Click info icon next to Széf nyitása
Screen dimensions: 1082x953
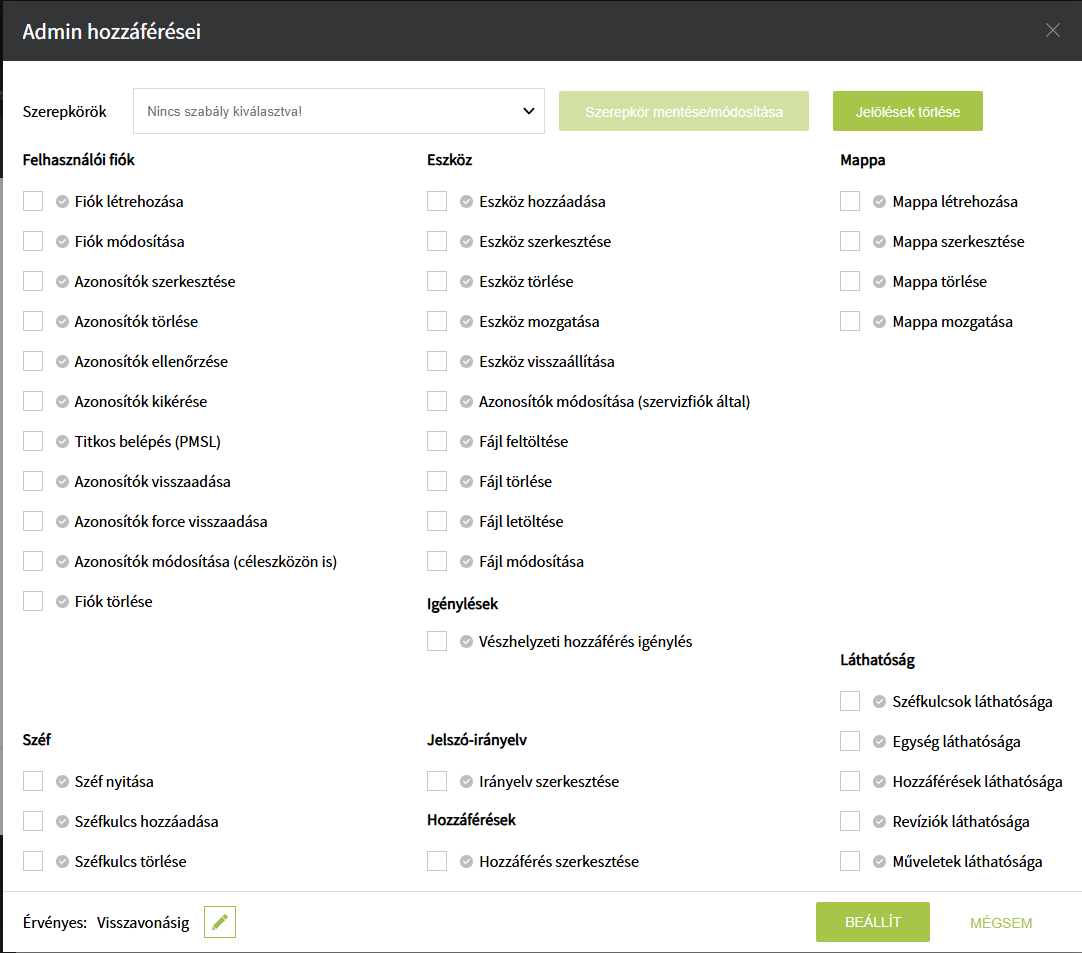(62, 782)
